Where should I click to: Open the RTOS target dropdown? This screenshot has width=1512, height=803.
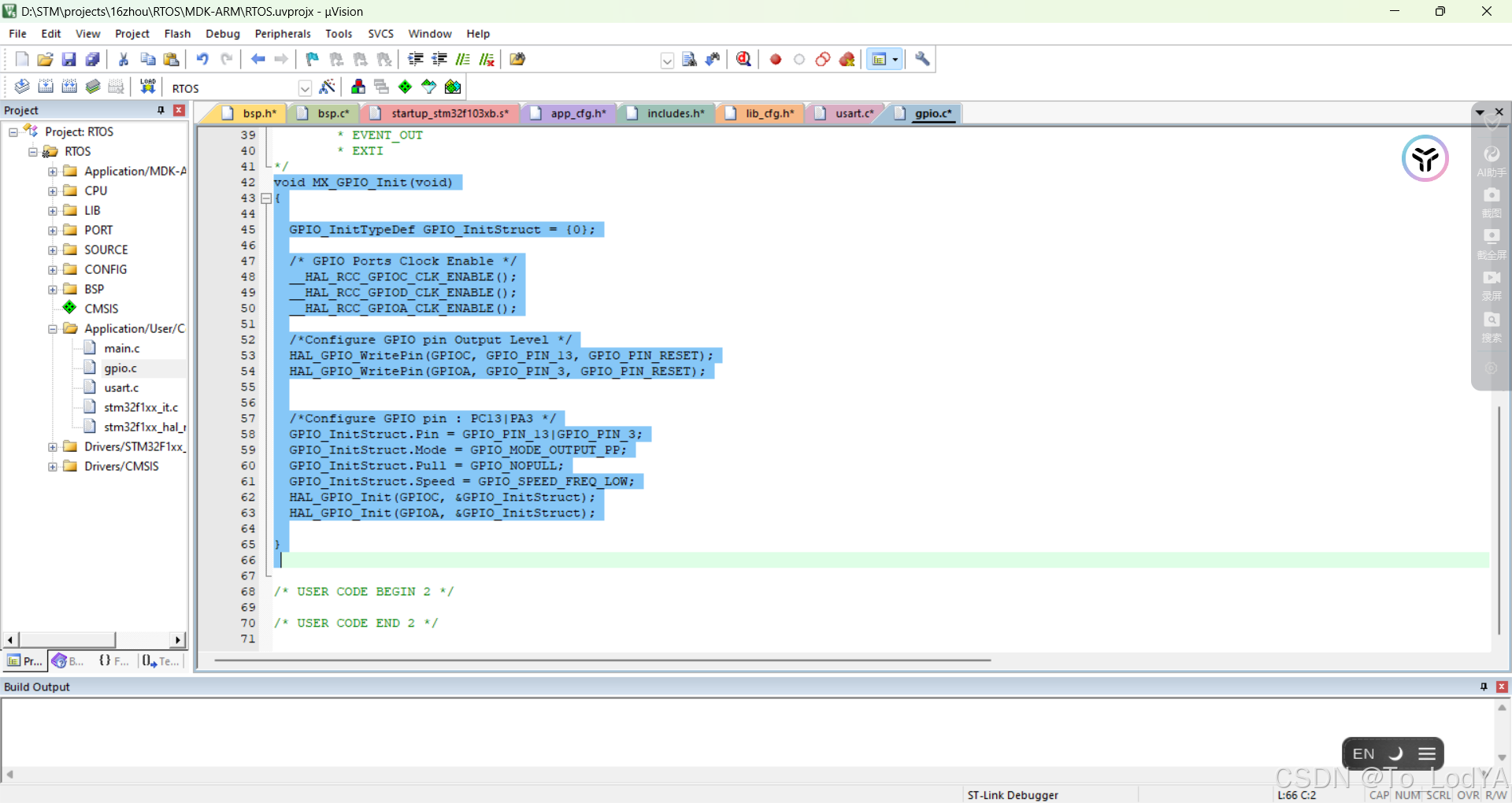(305, 88)
